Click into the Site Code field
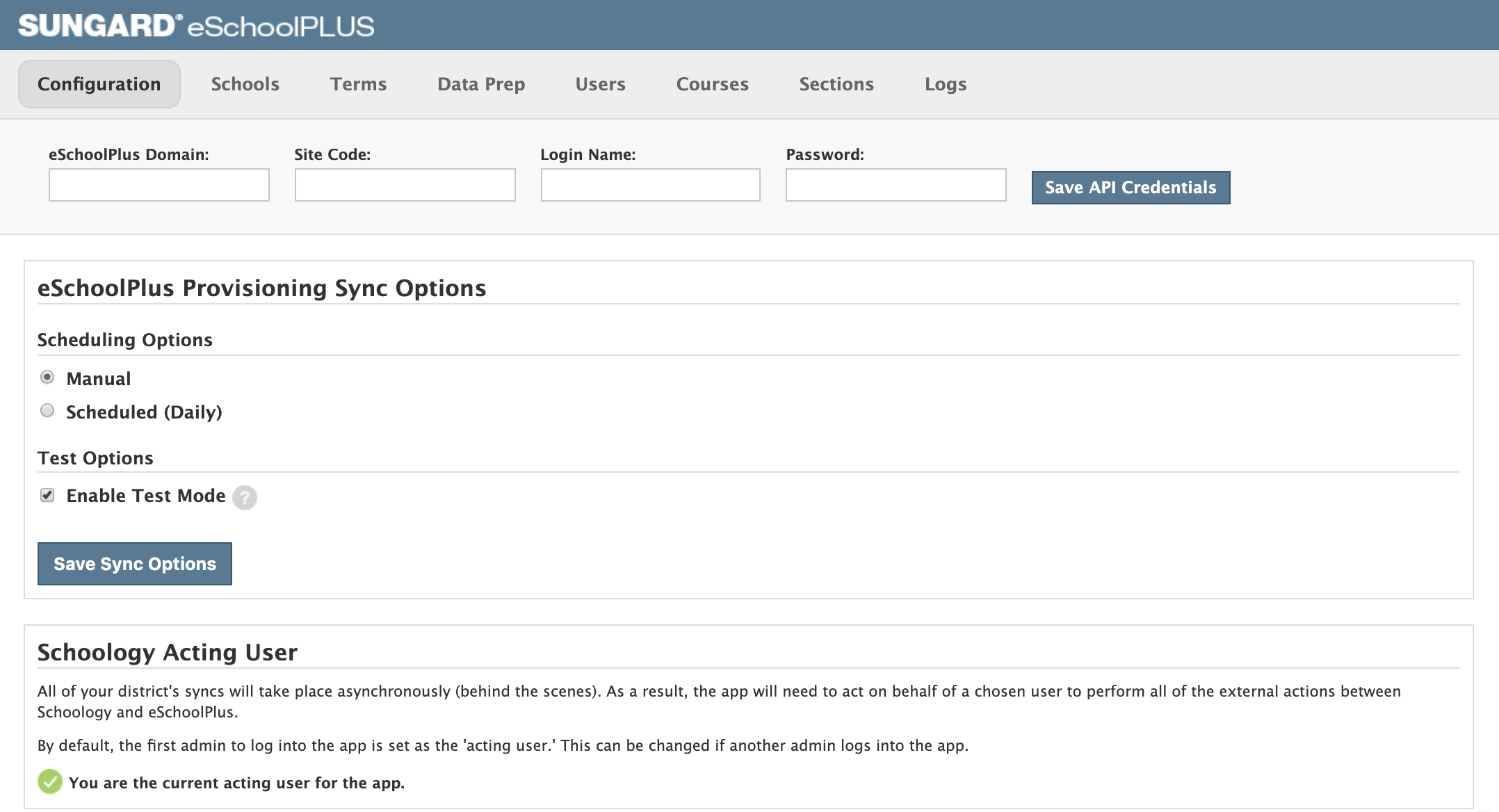 click(405, 185)
